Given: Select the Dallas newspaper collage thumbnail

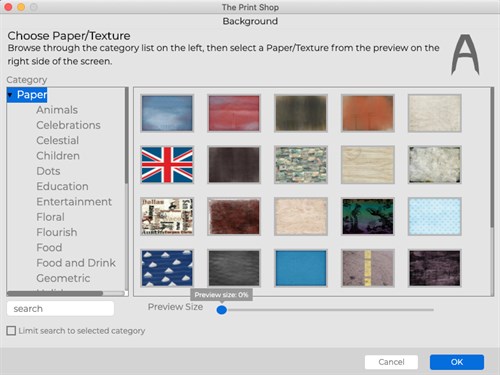Looking at the screenshot, I should (167, 216).
